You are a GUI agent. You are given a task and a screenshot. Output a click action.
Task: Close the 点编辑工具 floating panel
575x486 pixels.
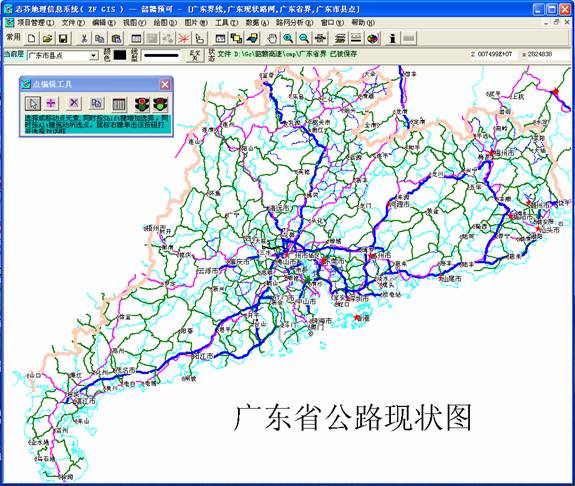pyautogui.click(x=165, y=84)
